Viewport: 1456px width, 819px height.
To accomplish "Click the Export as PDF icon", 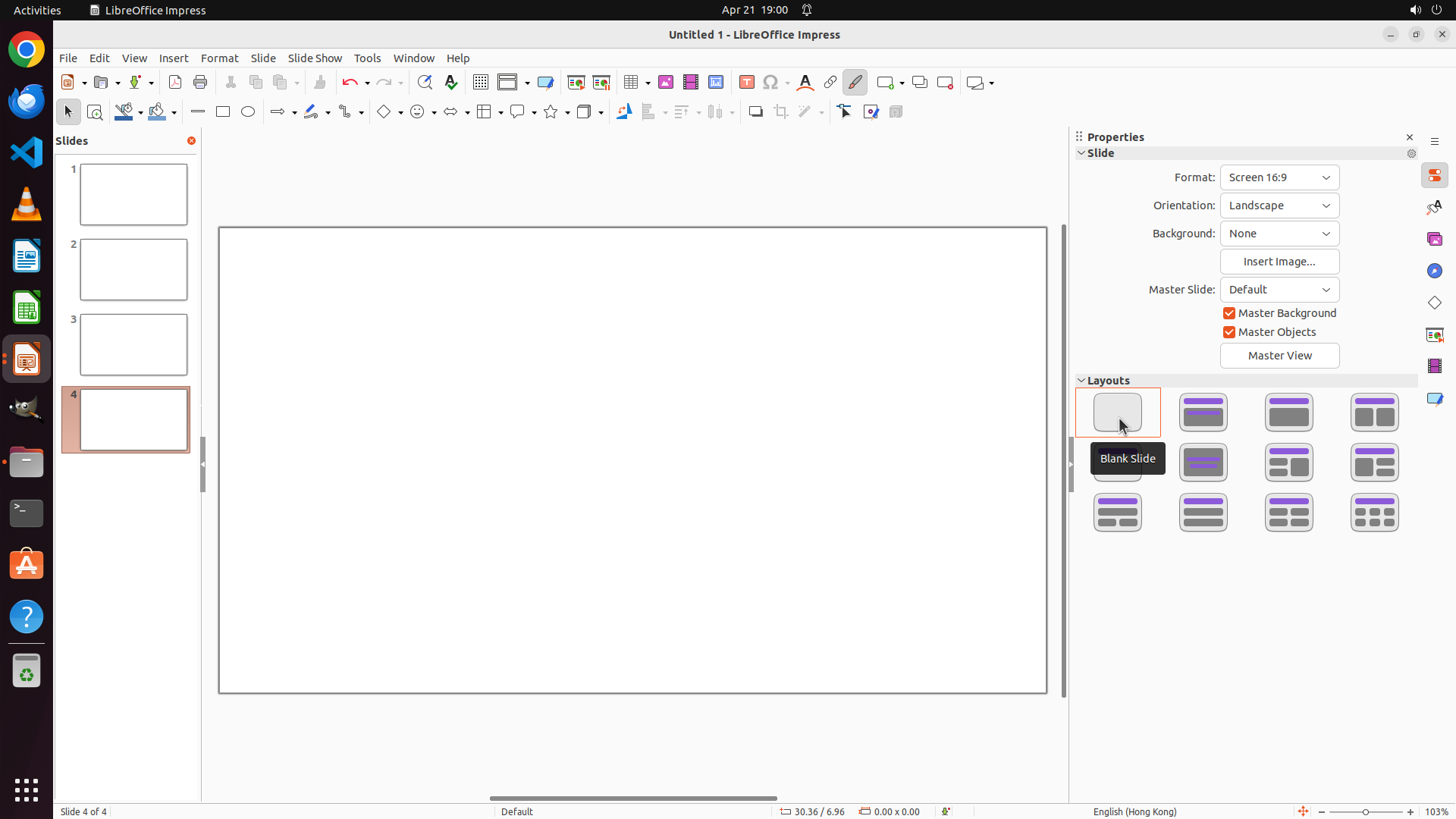I will pyautogui.click(x=175, y=83).
